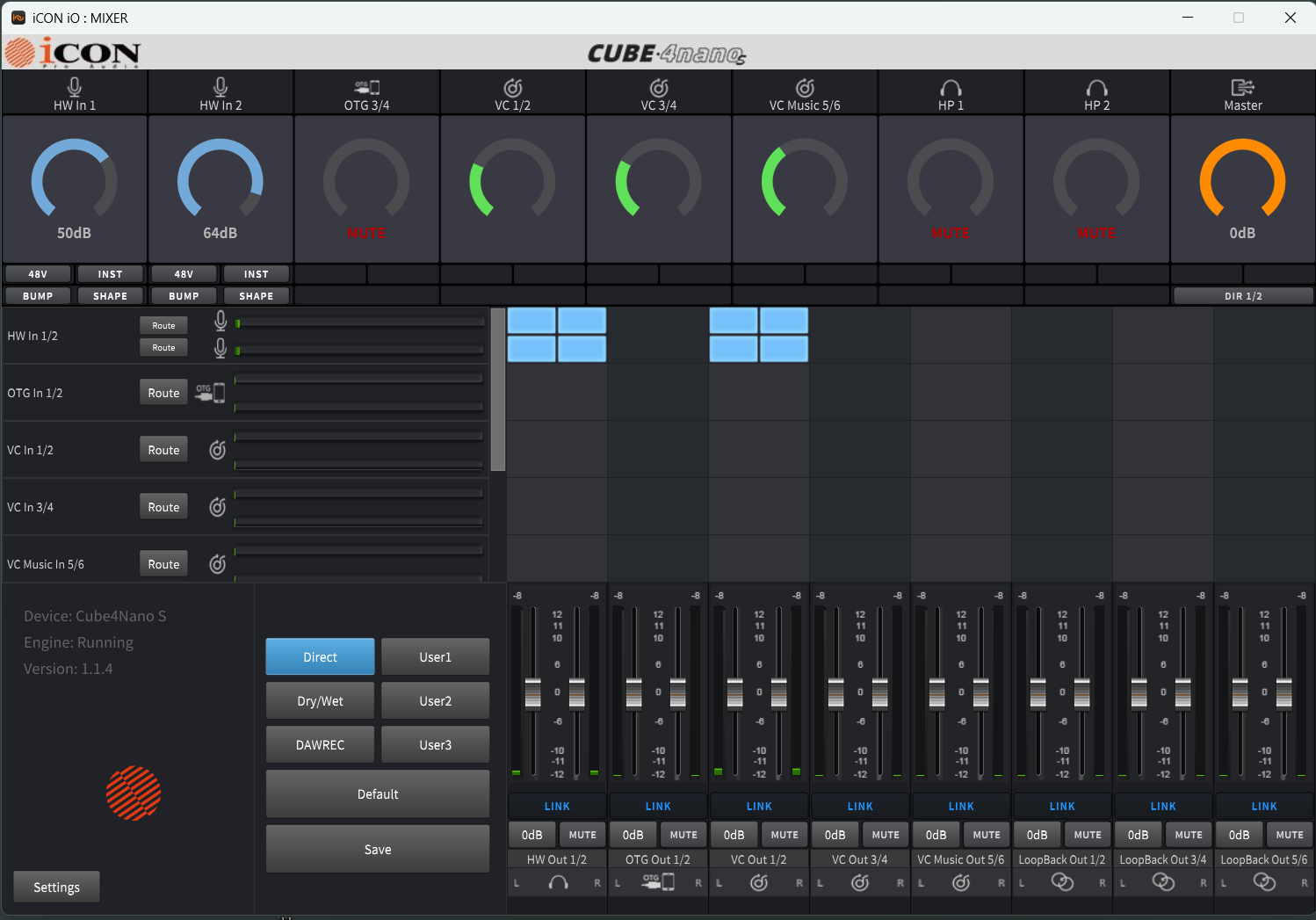This screenshot has height=920, width=1316.
Task: Toggle SHAPE for HW In 1
Action: pos(110,296)
